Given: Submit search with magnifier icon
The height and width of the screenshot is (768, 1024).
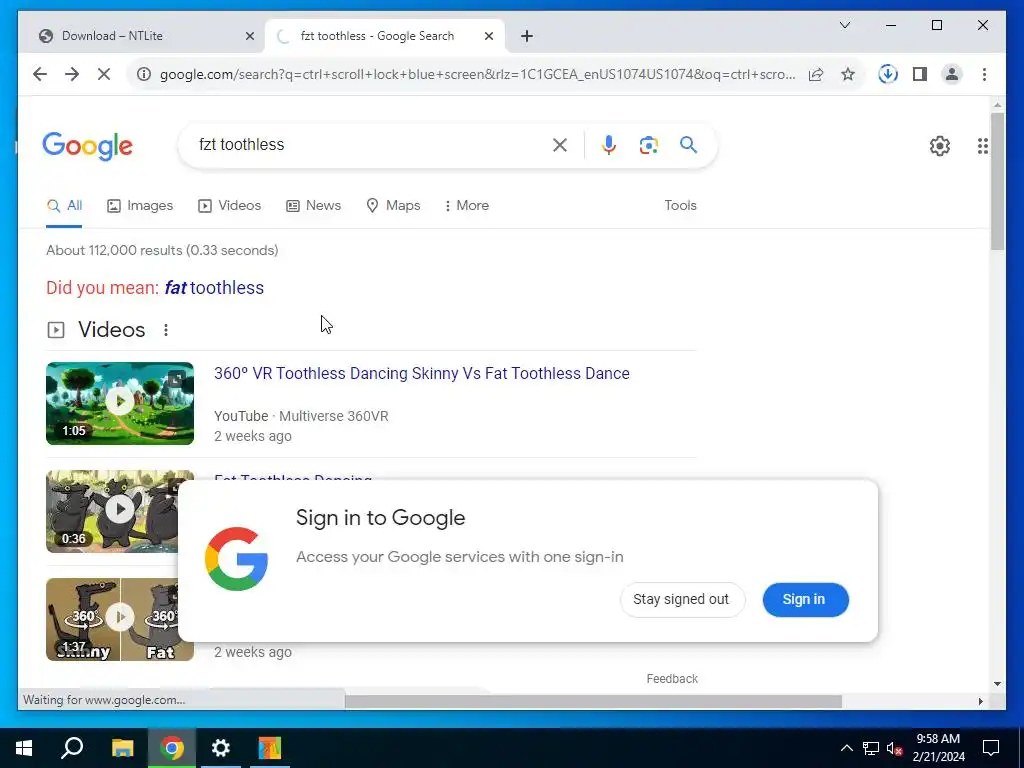Looking at the screenshot, I should (688, 144).
